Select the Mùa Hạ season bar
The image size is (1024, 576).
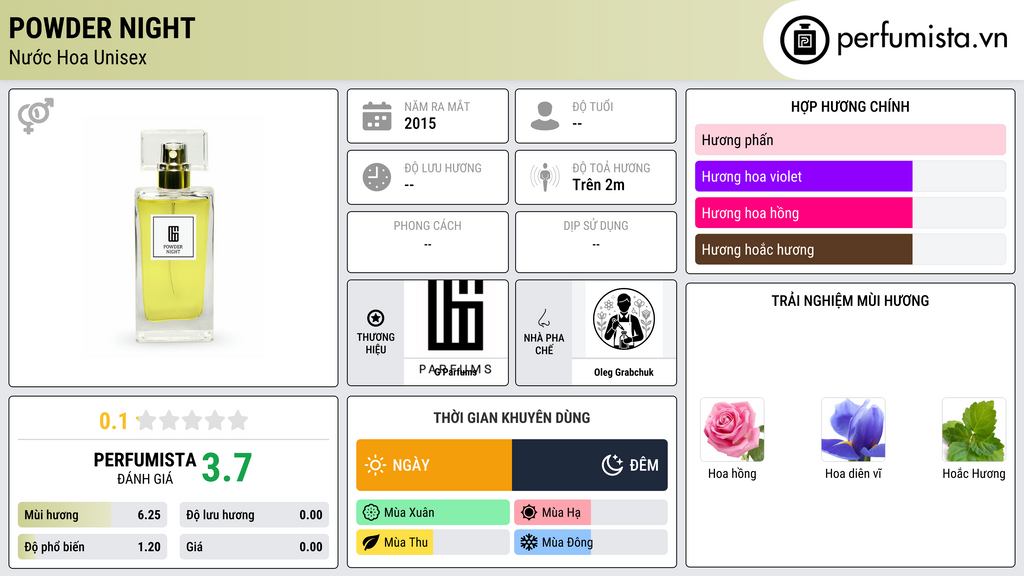(591, 513)
